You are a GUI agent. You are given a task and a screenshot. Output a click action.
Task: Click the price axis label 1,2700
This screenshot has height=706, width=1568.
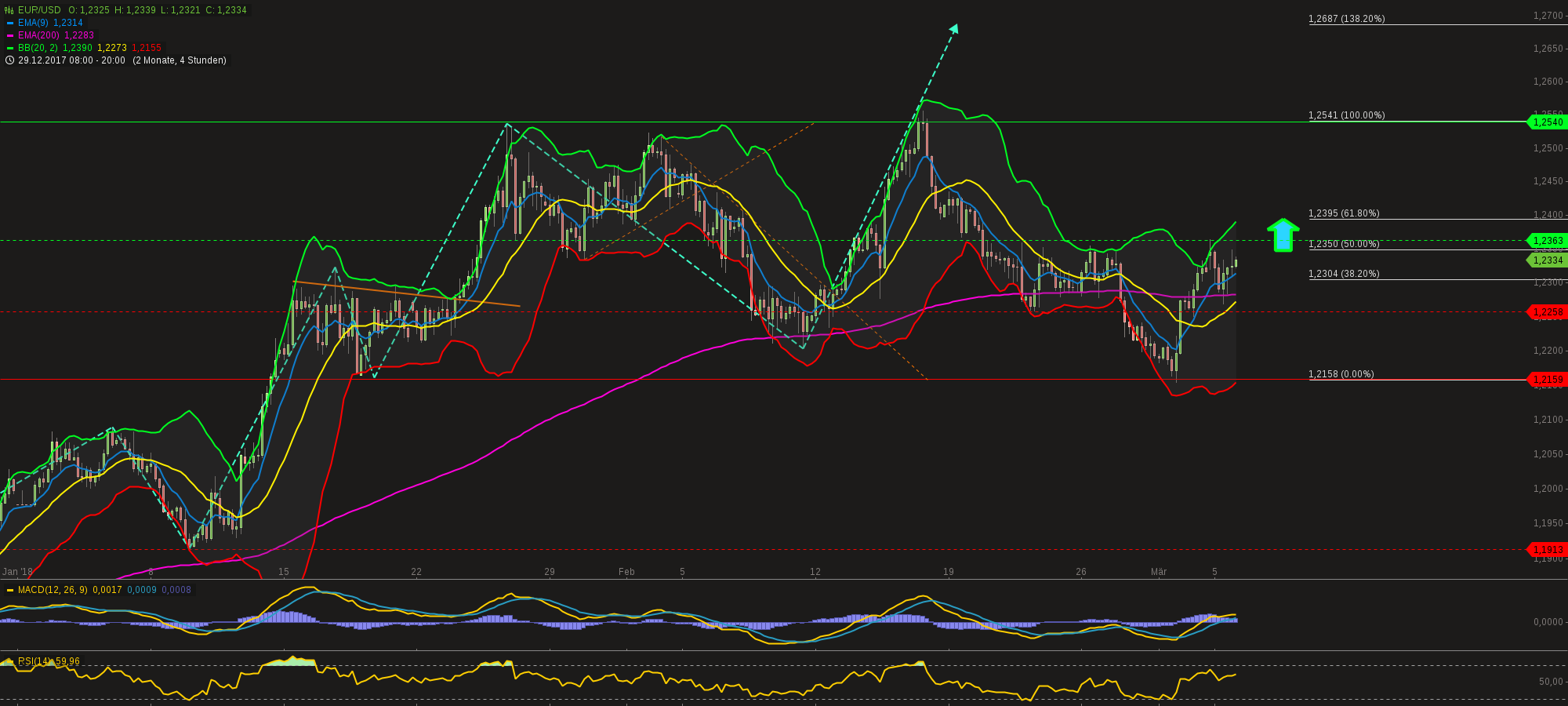pos(1548,16)
